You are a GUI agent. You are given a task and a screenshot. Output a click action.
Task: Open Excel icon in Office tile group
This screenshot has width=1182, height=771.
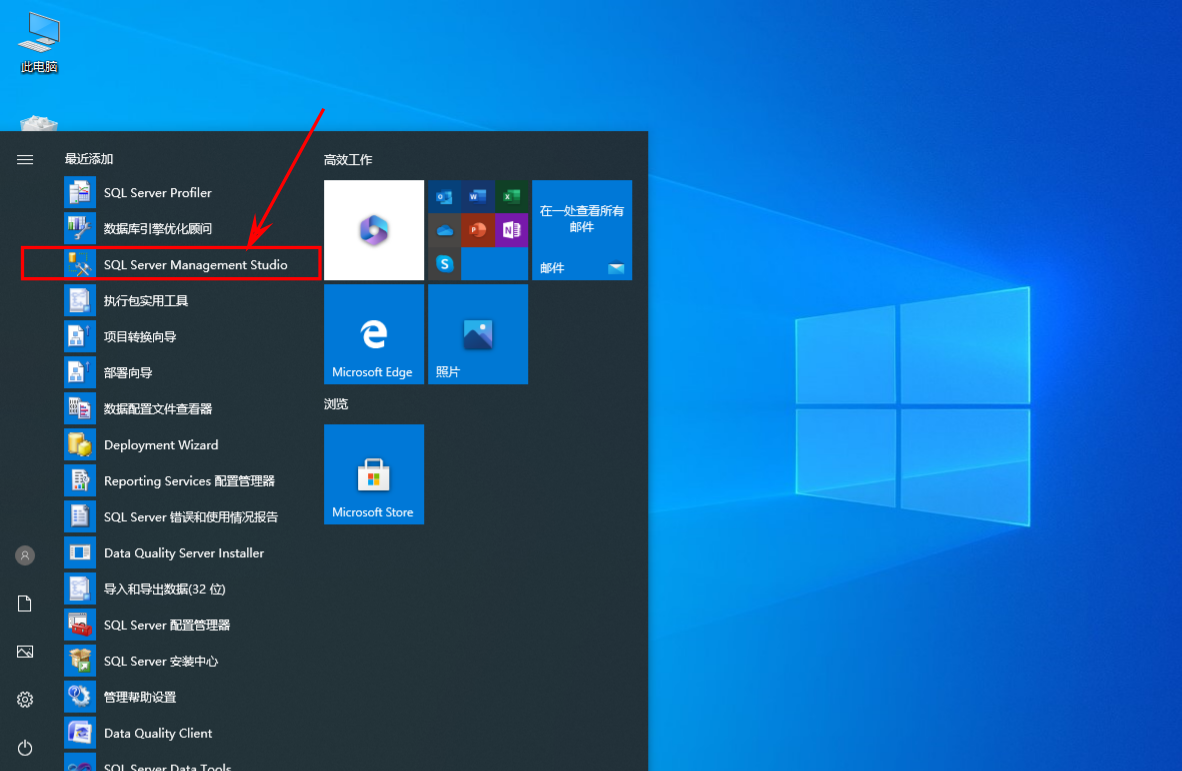pos(511,197)
